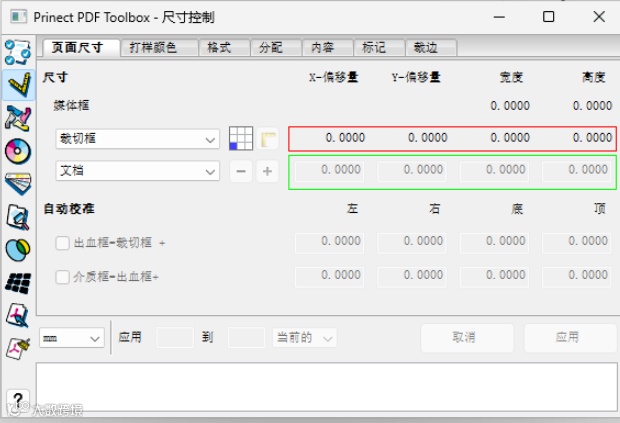The image size is (620, 423).
Task: Switch to the 分配 tab
Action: click(276, 48)
